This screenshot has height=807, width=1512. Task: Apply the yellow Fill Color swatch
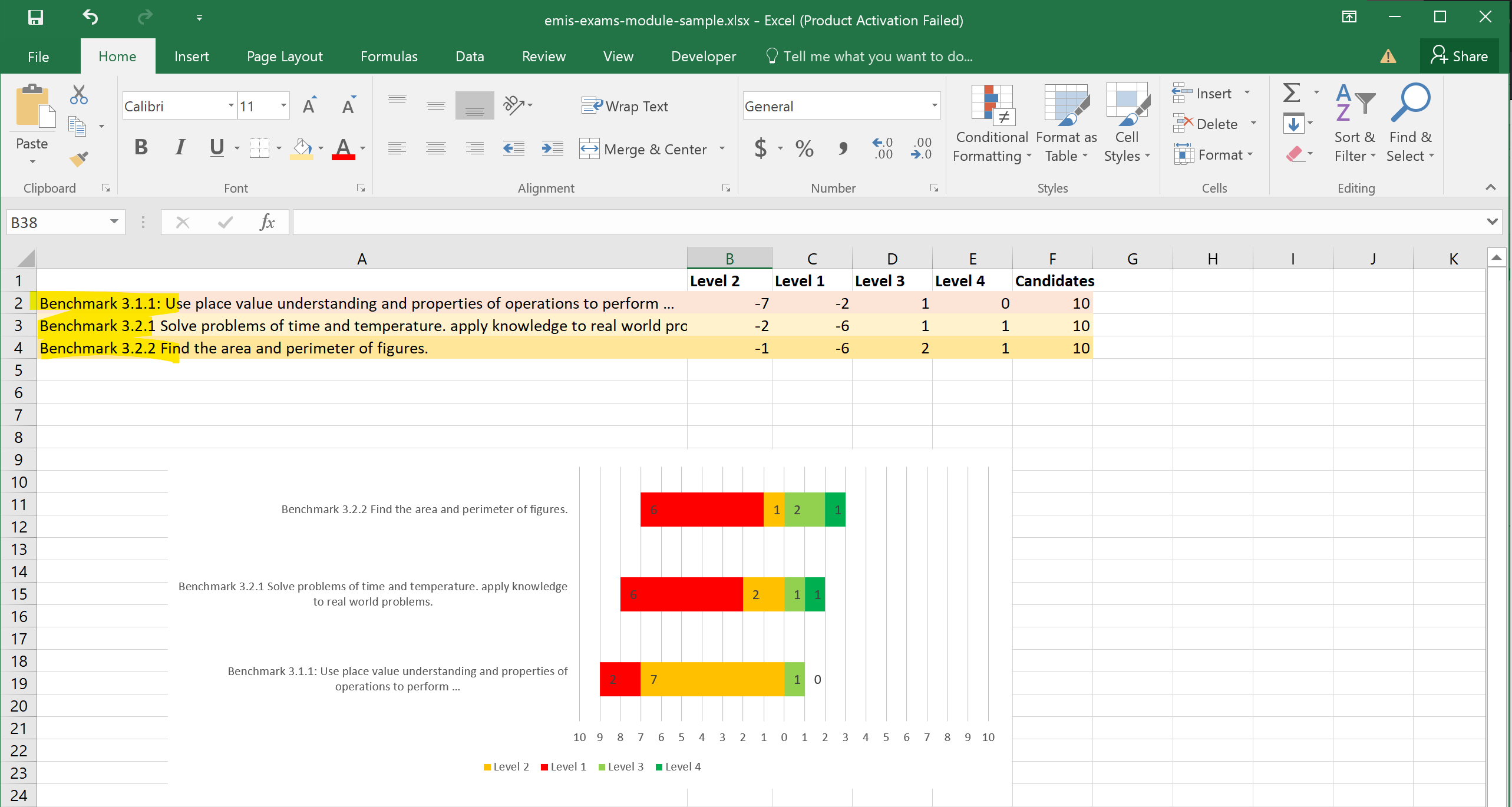[x=302, y=148]
